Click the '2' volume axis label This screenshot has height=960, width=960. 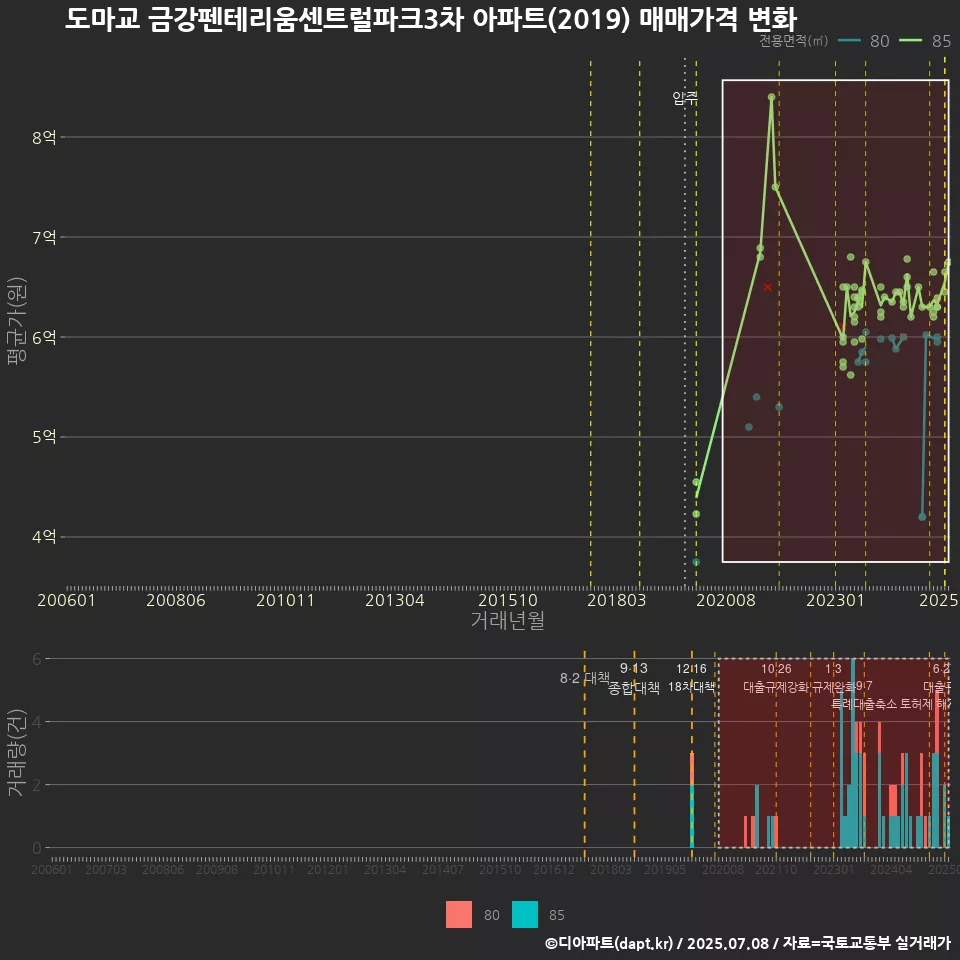pyautogui.click(x=37, y=785)
